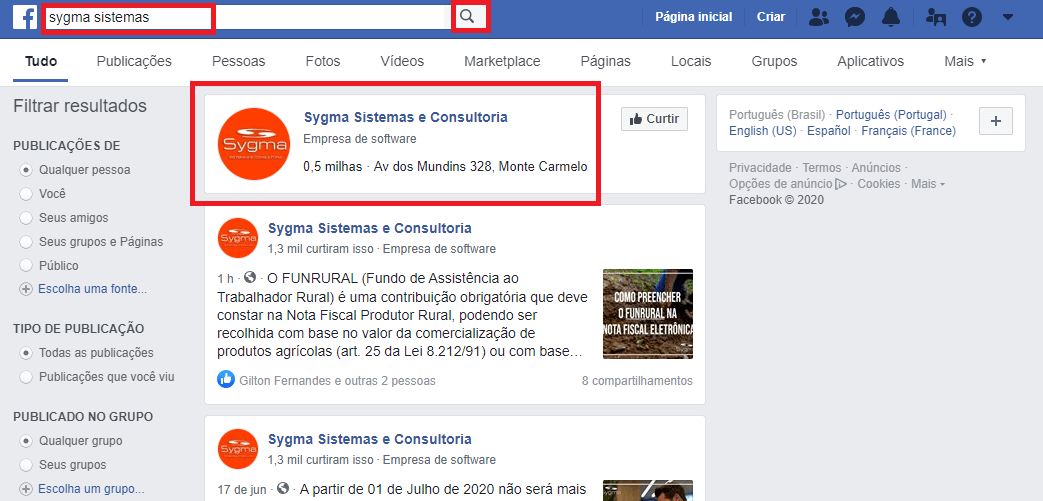Open notifications bell icon
The height and width of the screenshot is (501, 1043).
click(891, 17)
